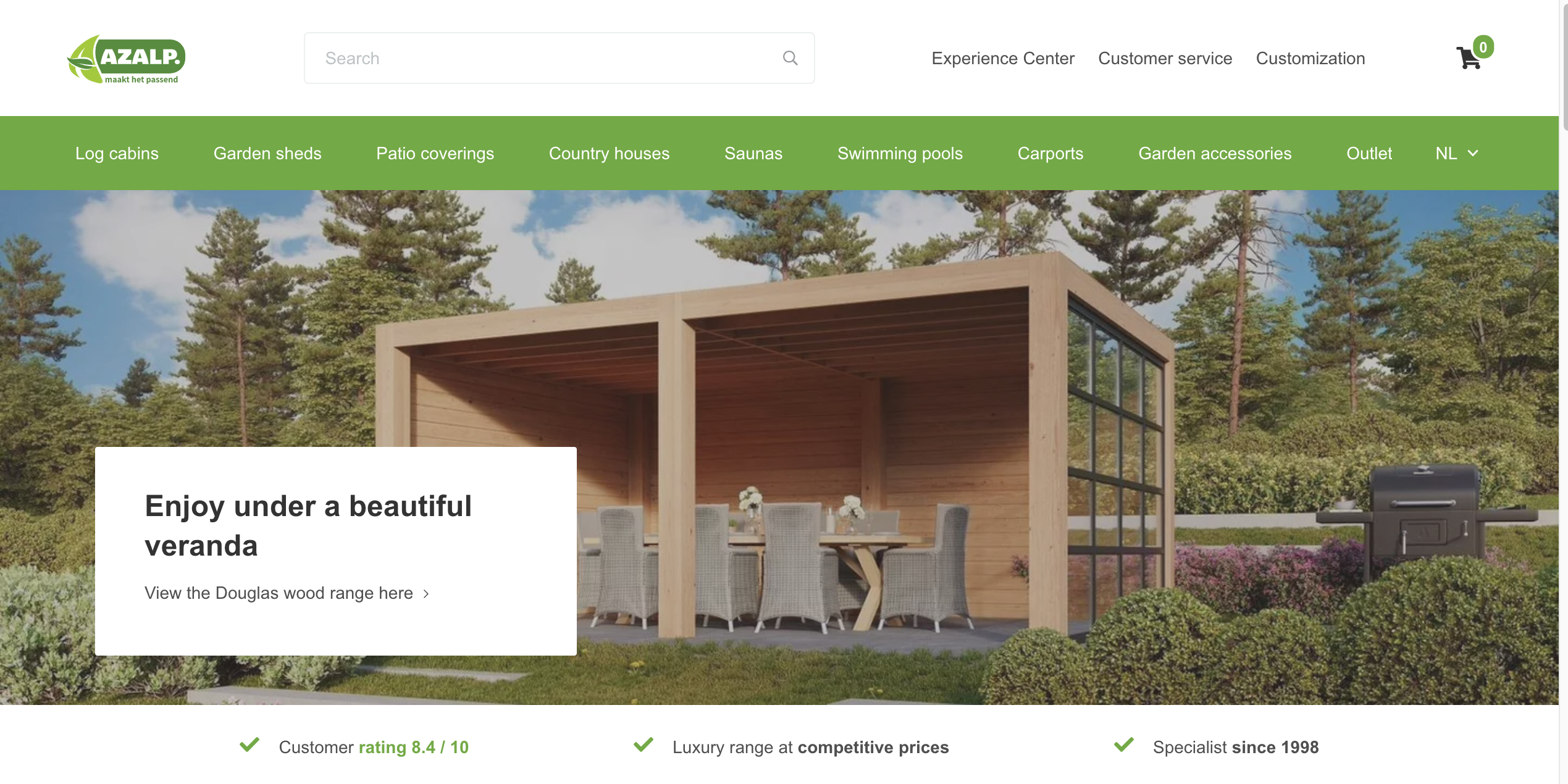Open the Outlet section
Image resolution: width=1568 pixels, height=784 pixels.
(1369, 153)
